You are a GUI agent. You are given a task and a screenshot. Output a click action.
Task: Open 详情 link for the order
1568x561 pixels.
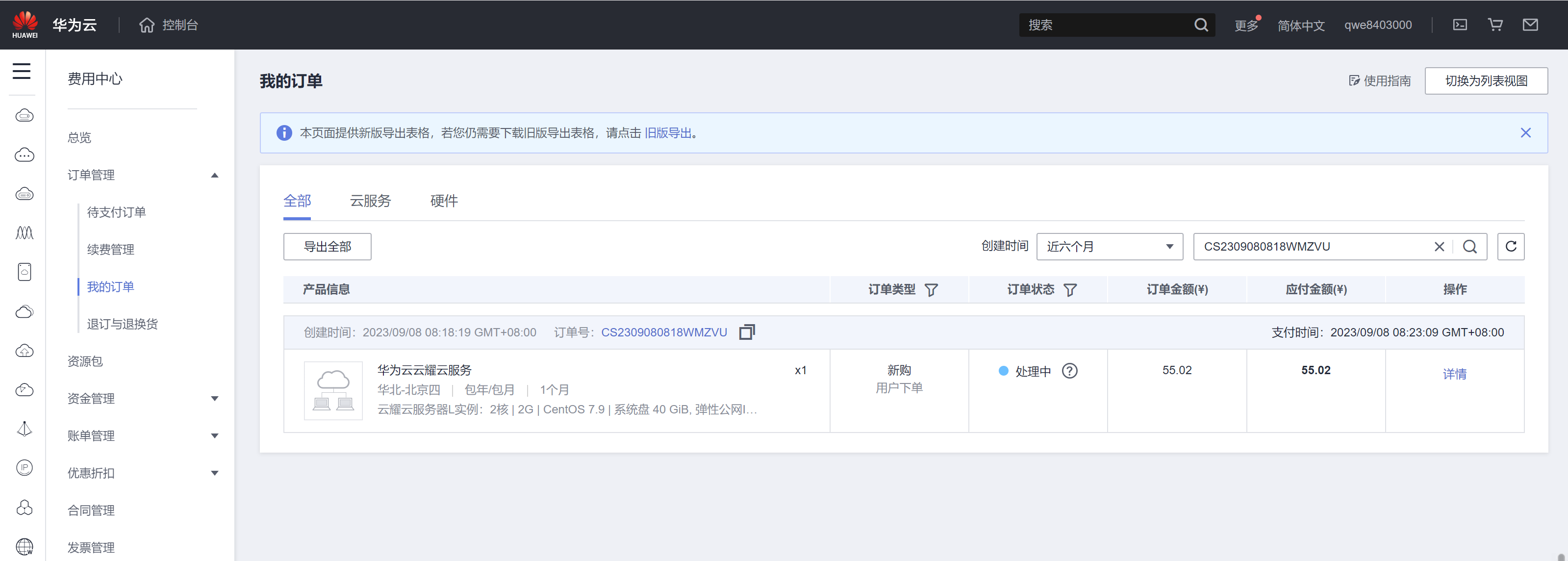(1454, 374)
